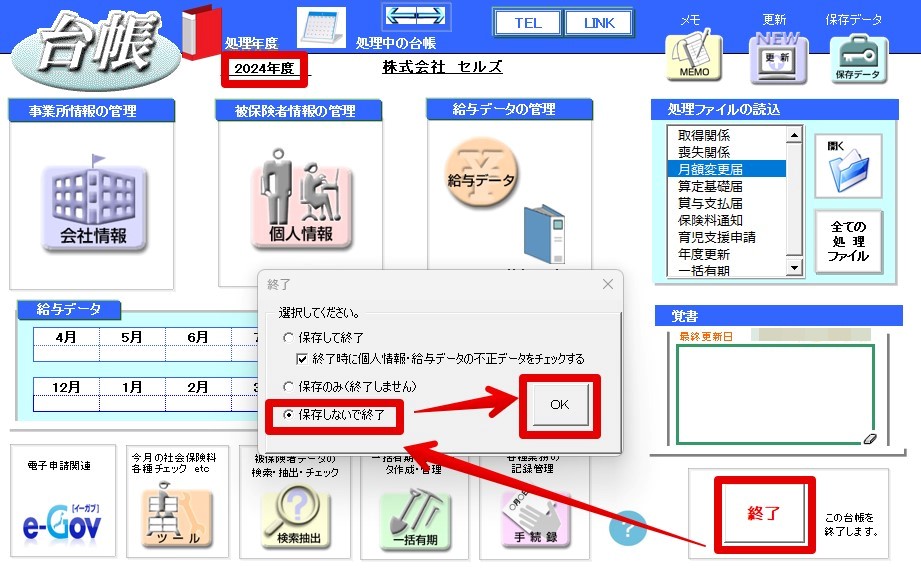Click the red binder ledger icon
This screenshot has width=921, height=581.
pyautogui.click(x=201, y=32)
